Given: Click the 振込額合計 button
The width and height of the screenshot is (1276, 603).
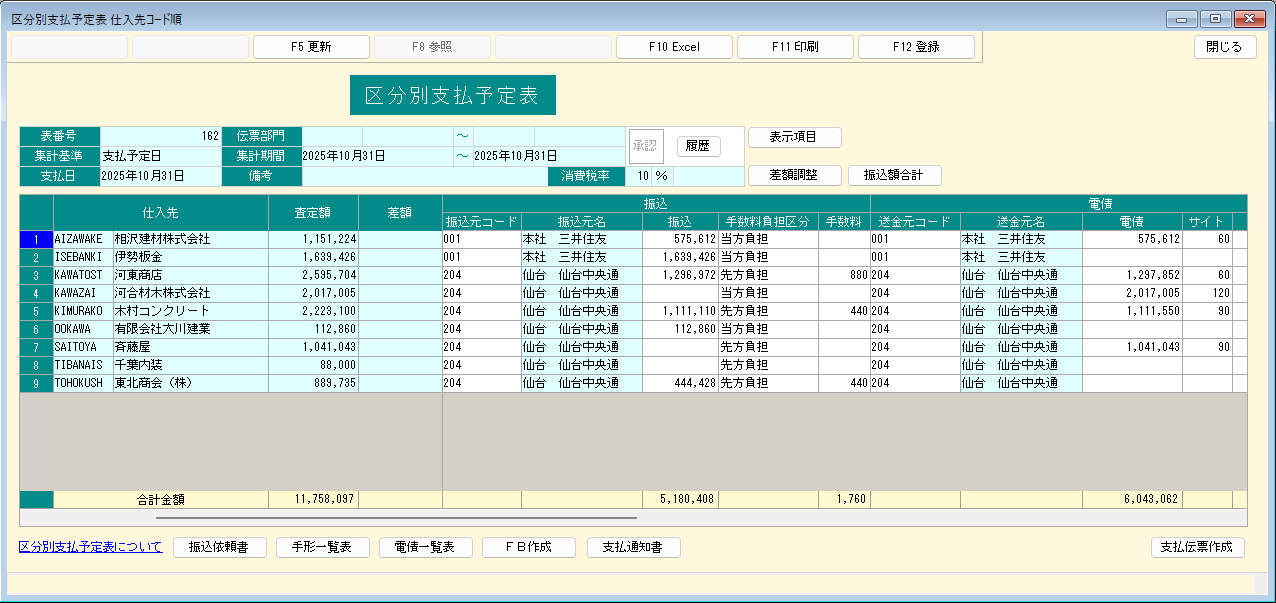Looking at the screenshot, I should click(x=895, y=175).
